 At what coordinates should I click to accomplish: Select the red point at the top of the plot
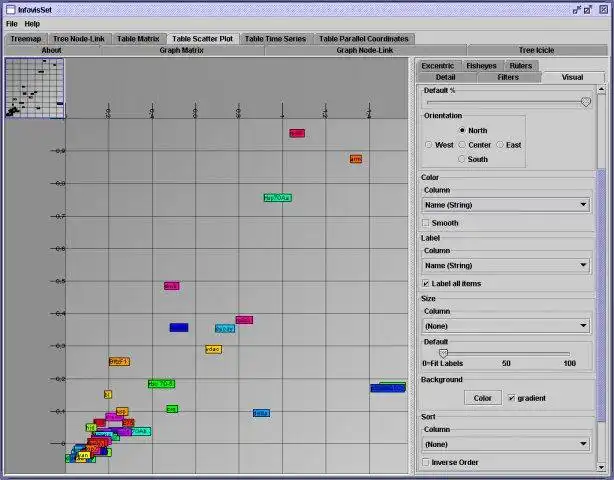click(297, 134)
